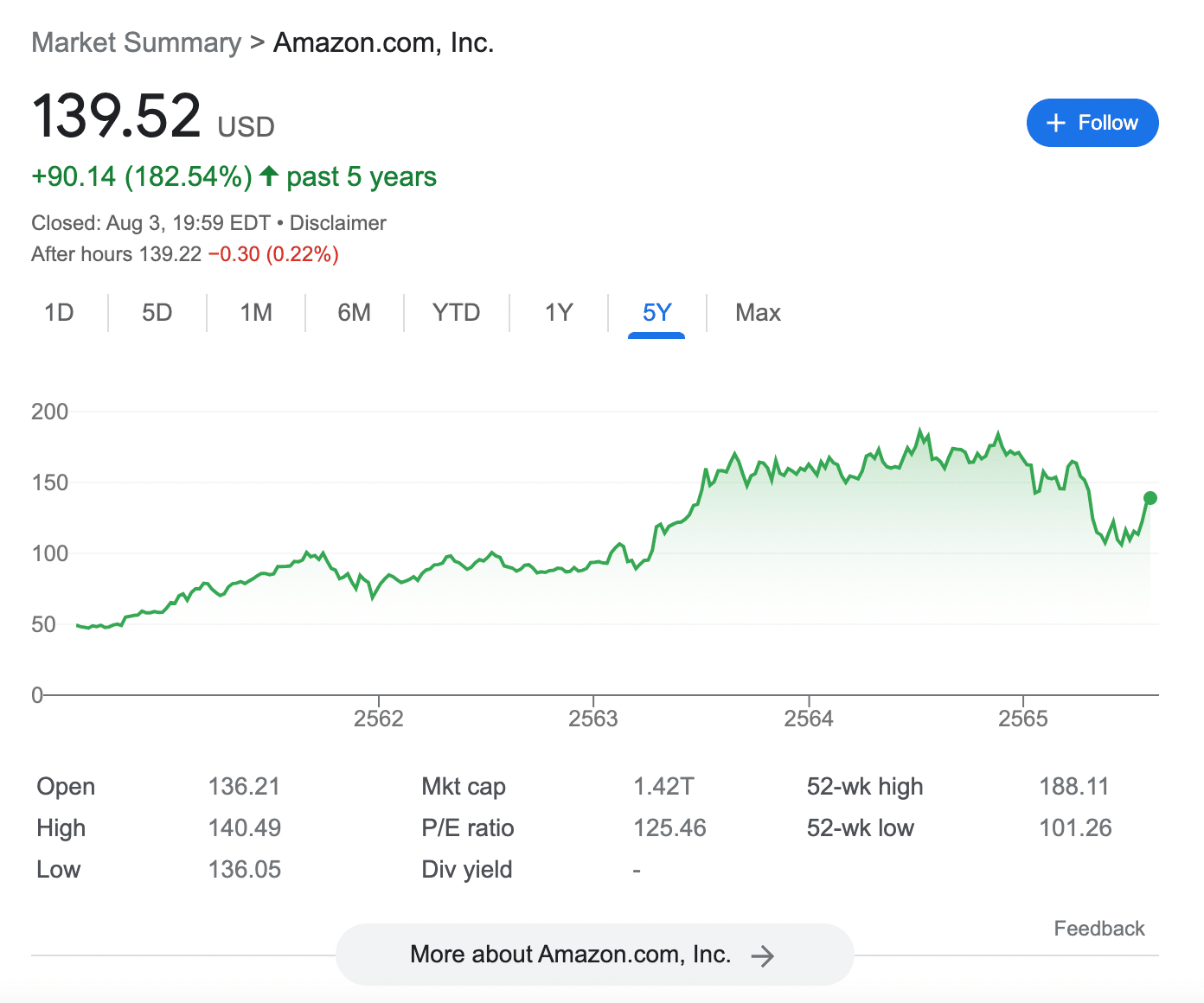The image size is (1204, 1003).
Task: Click the 52-wk low value 101.26
Action: coord(1075,828)
